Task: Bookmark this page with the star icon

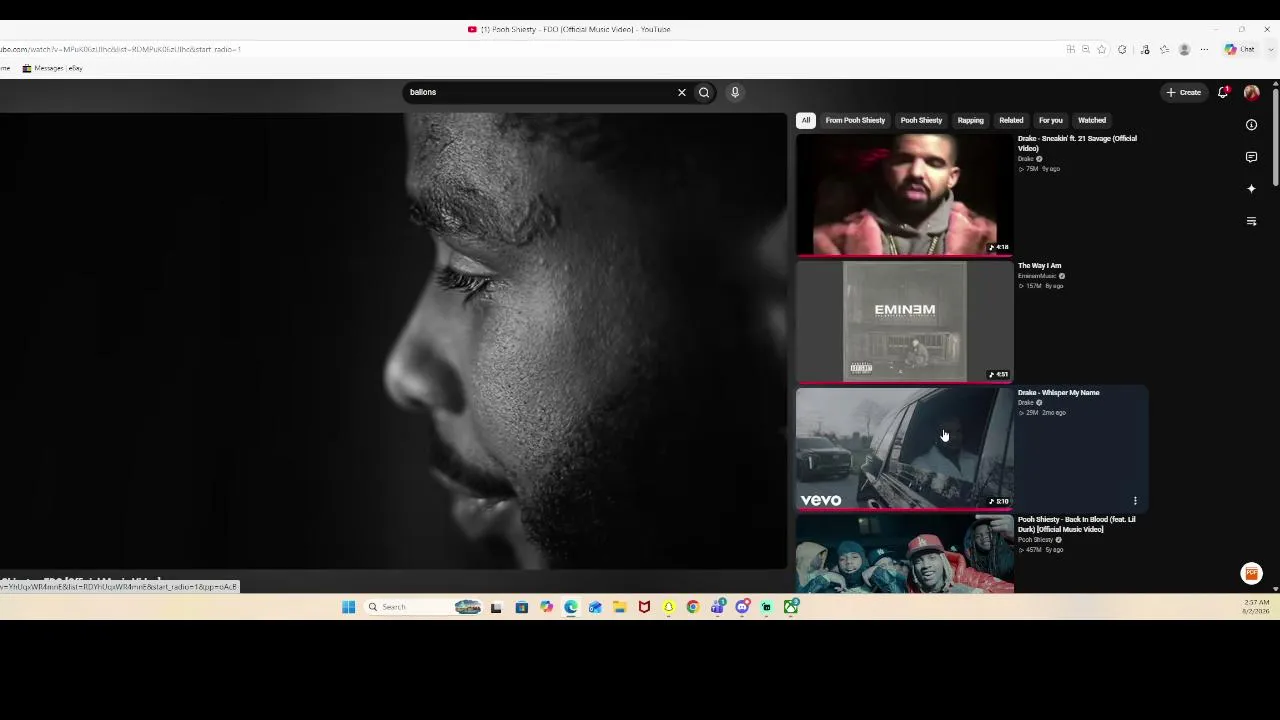Action: (1101, 49)
